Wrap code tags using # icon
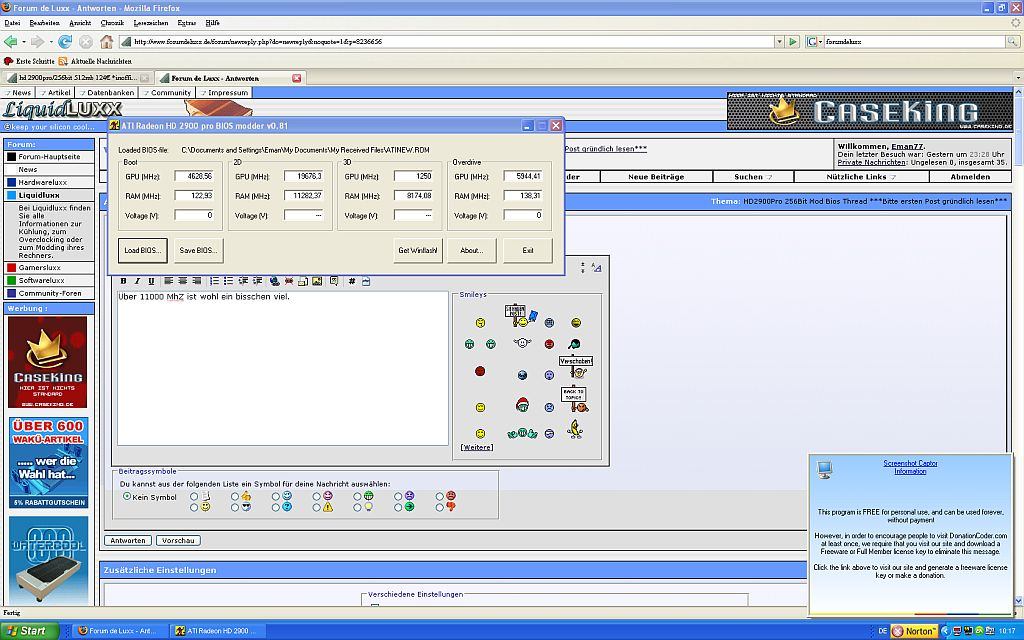 pos(351,281)
